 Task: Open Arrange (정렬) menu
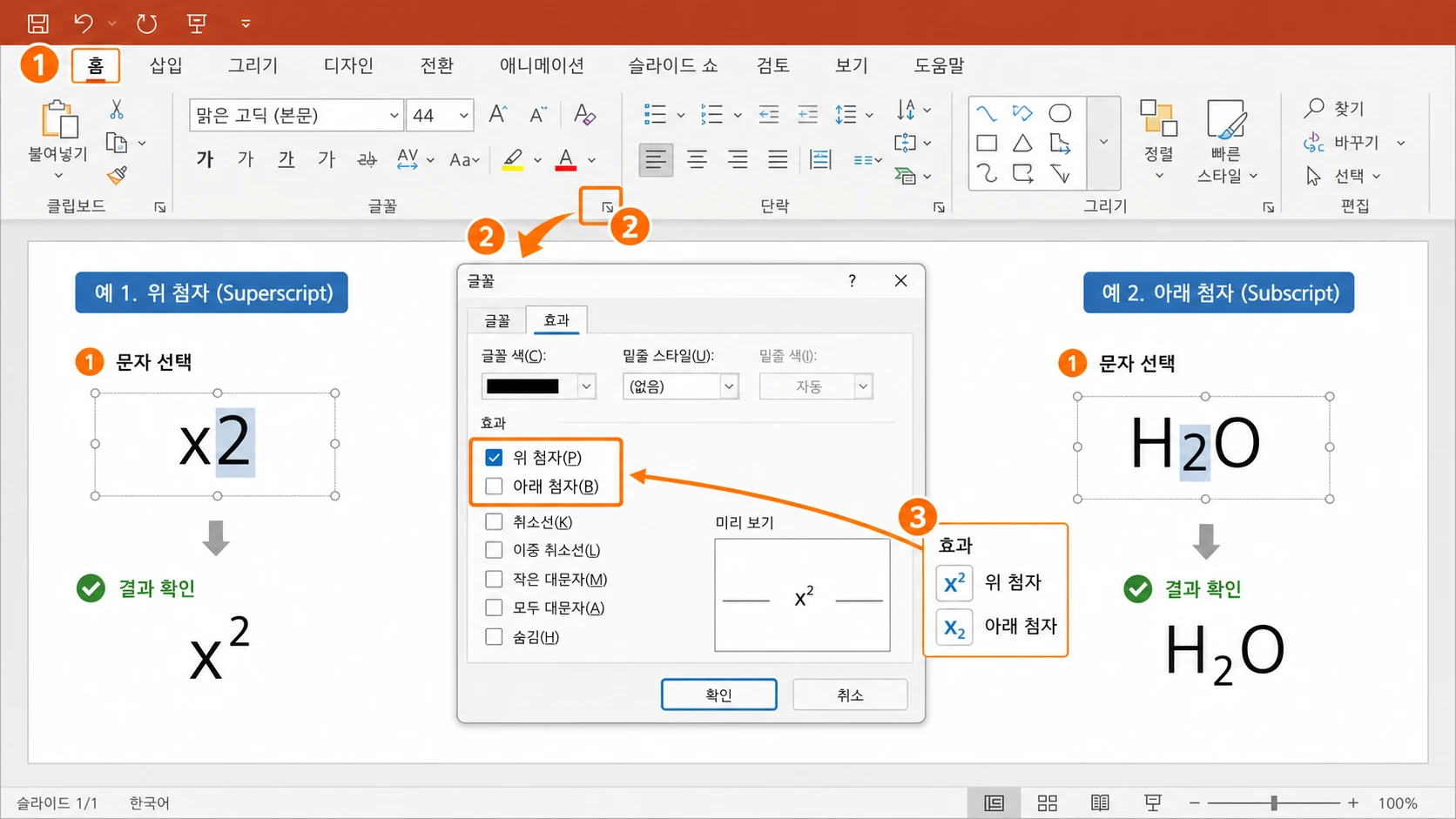click(x=1159, y=139)
